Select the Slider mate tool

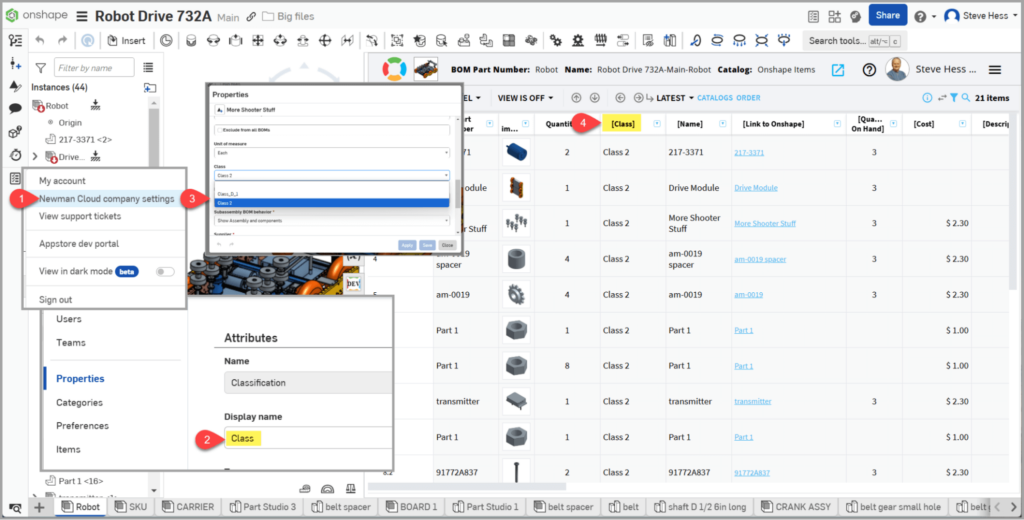point(236,41)
